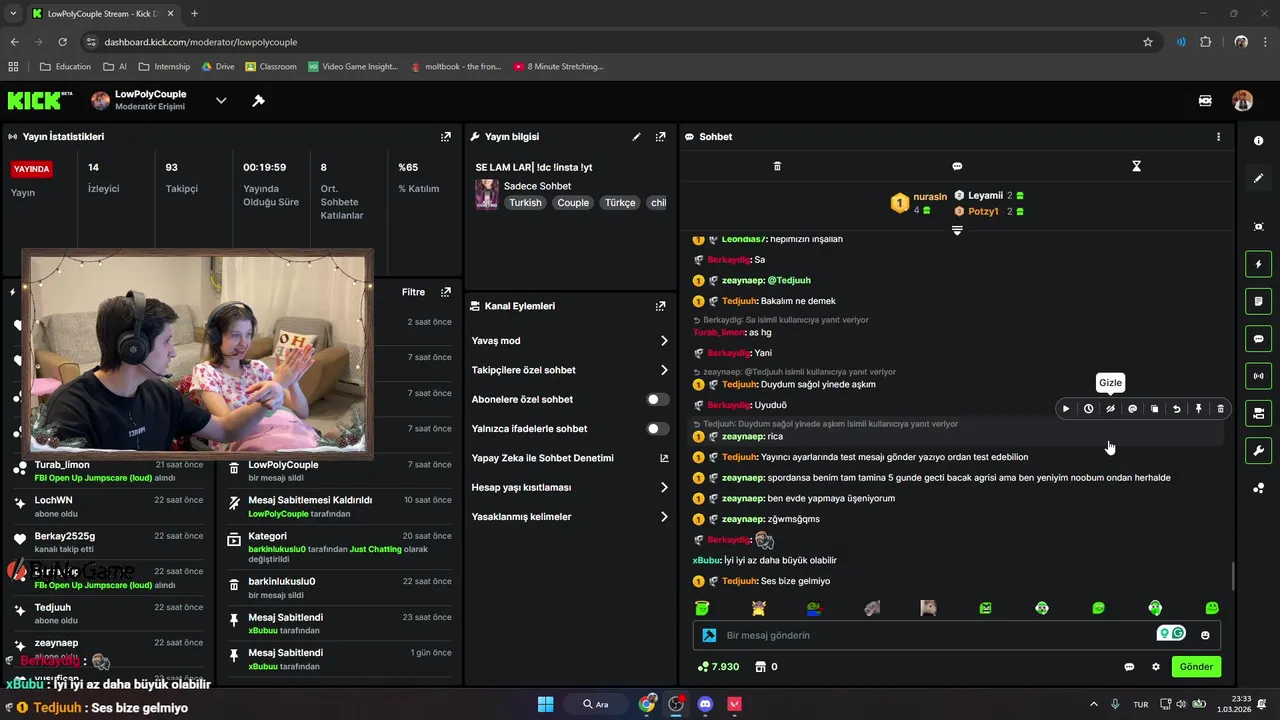Open the Classroom bookmark

click(x=271, y=67)
